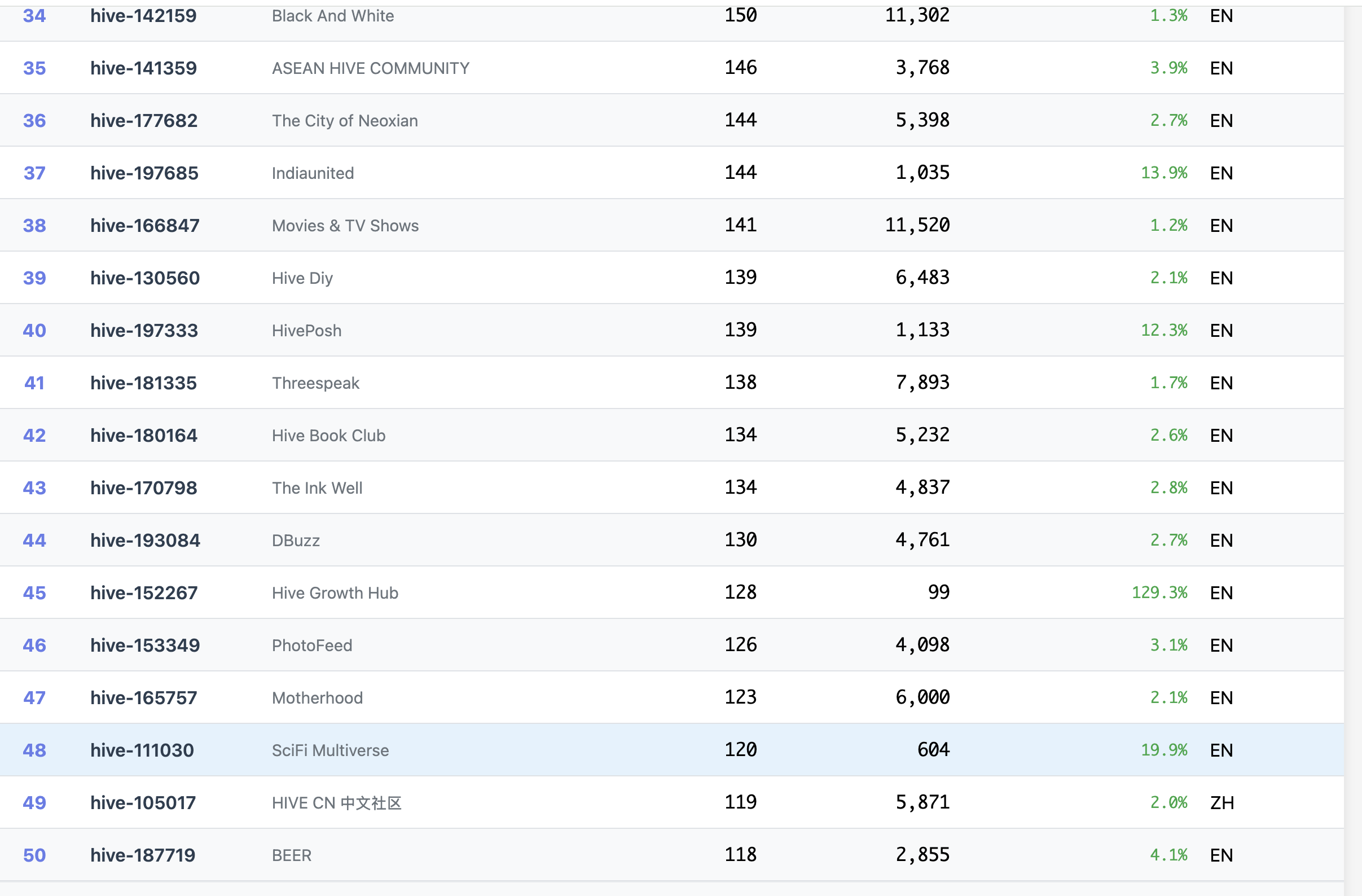The width and height of the screenshot is (1362, 896).
Task: Click rank number 38
Action: [x=34, y=226]
